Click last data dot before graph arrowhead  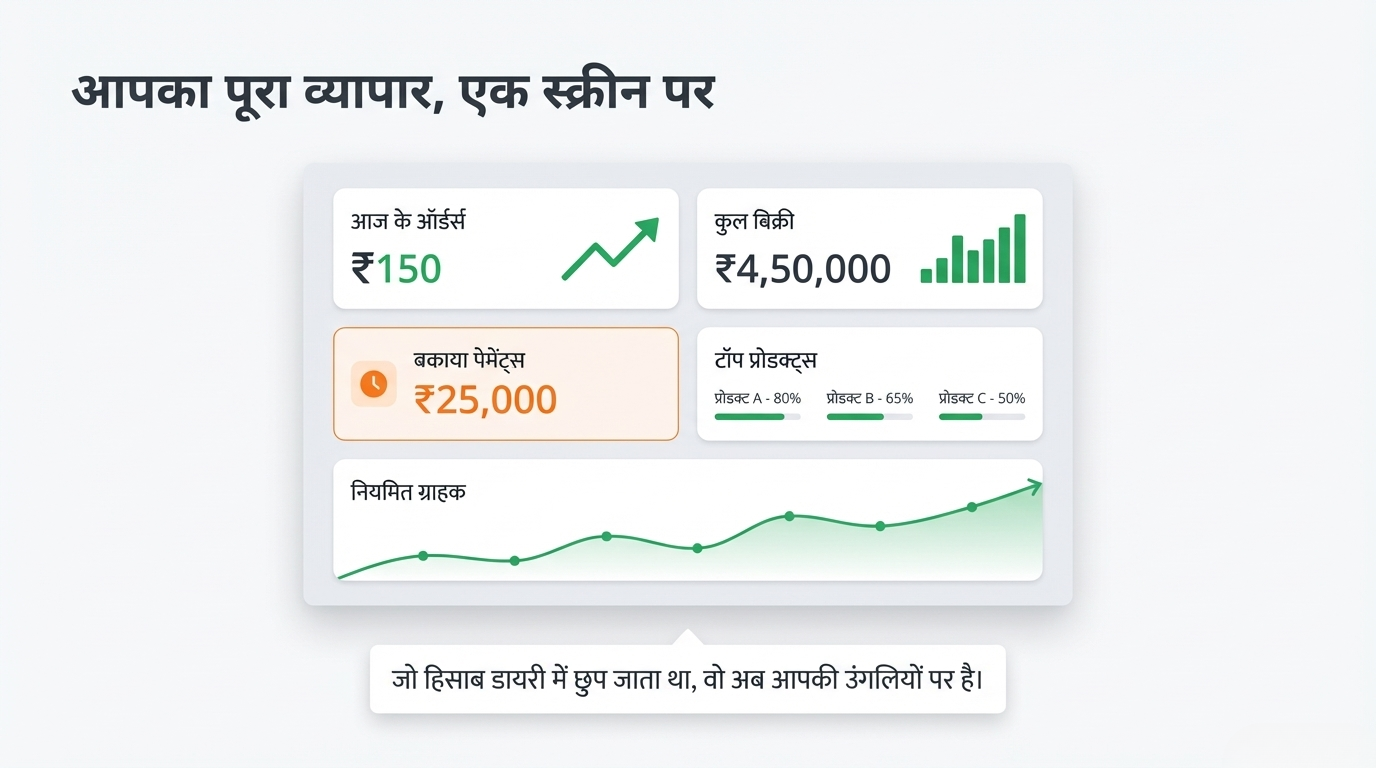[x=971, y=507]
